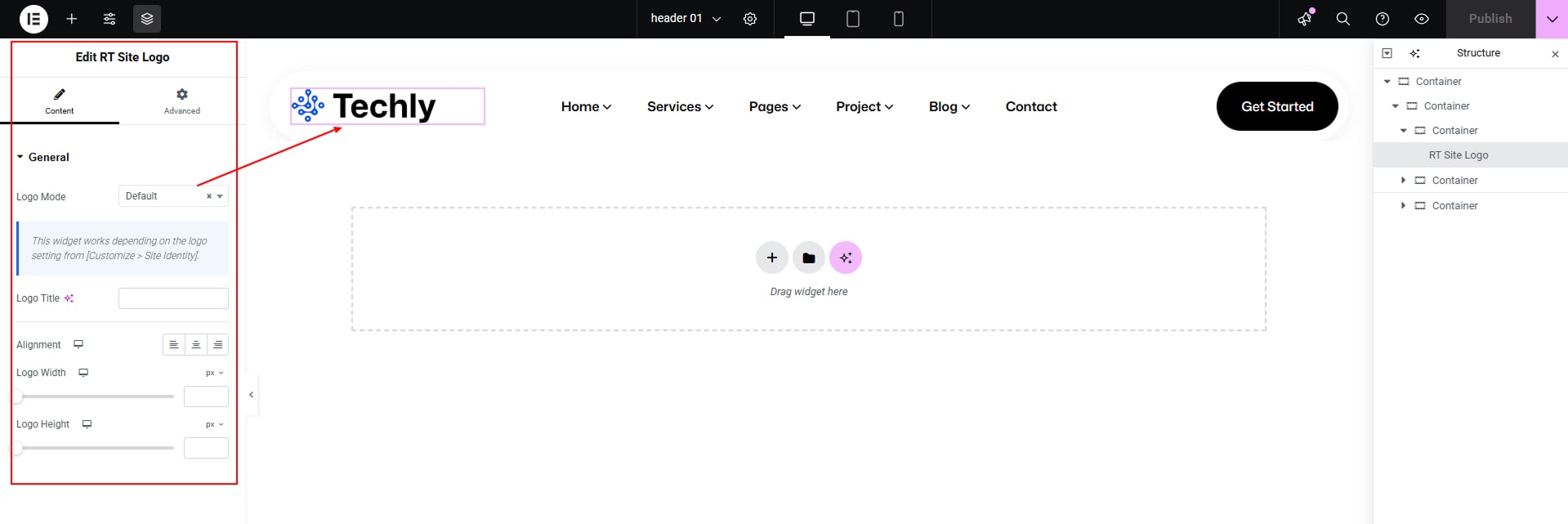1568x524 pixels.
Task: Click the pink AI build button on canvas
Action: (846, 258)
